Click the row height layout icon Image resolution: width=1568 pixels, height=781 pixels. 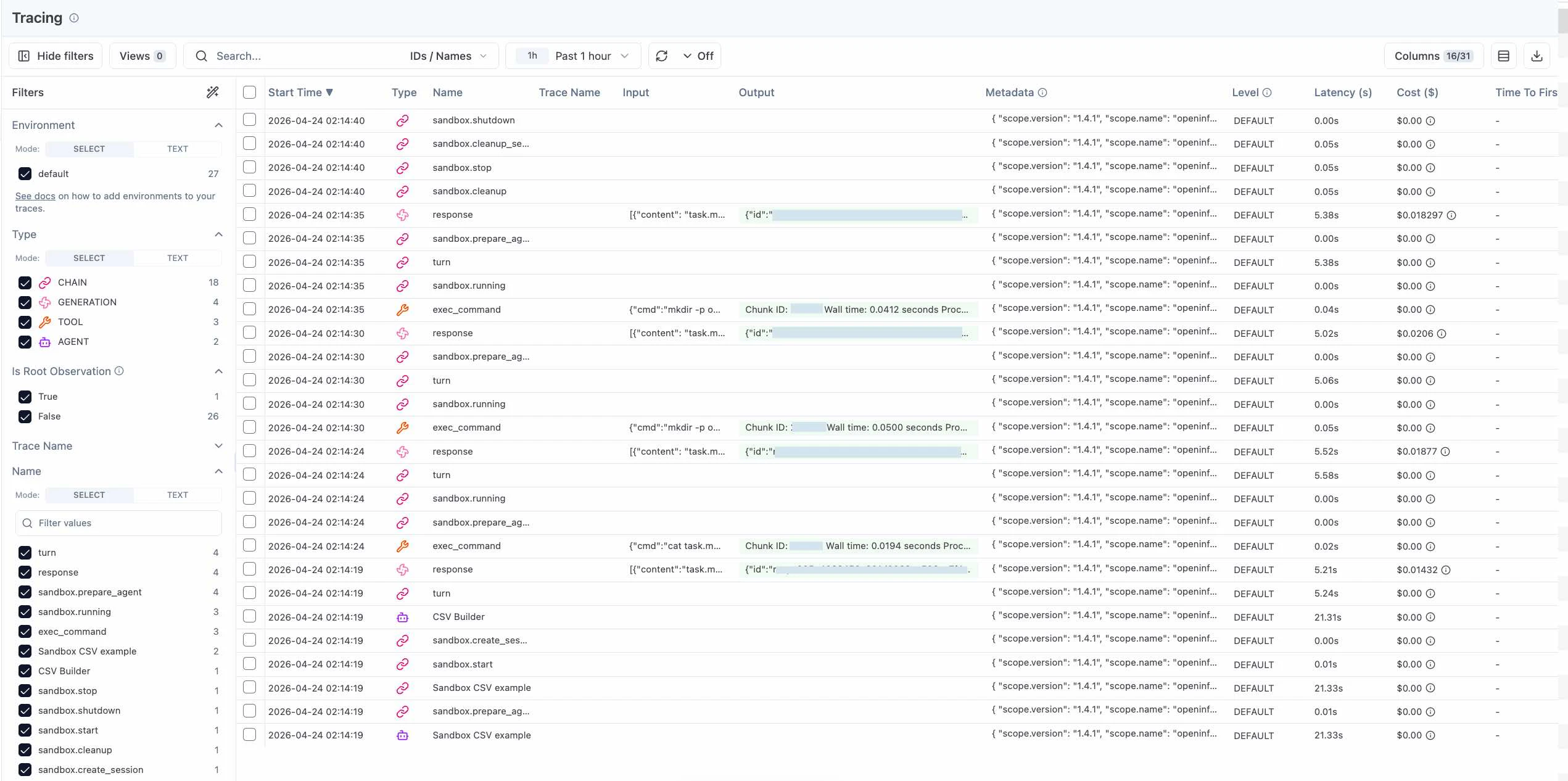tap(1503, 56)
